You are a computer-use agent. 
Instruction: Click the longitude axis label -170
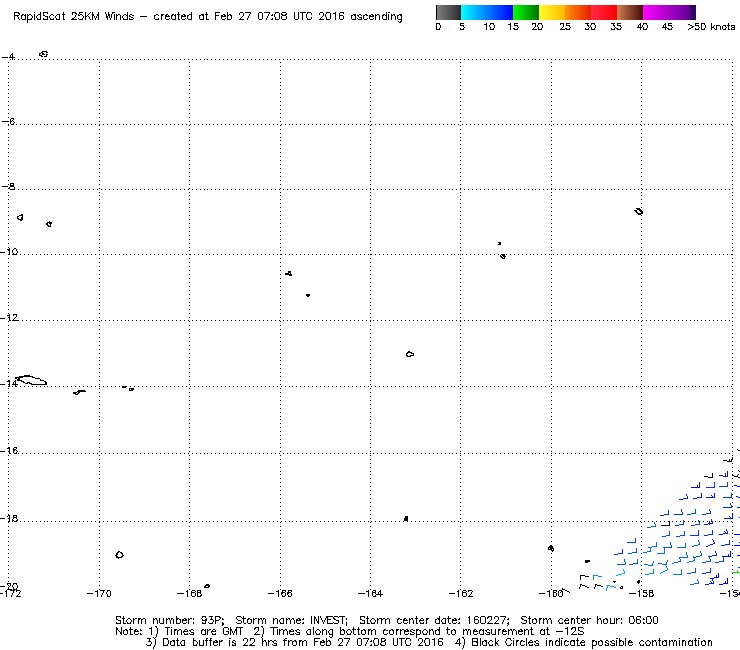coord(99,593)
